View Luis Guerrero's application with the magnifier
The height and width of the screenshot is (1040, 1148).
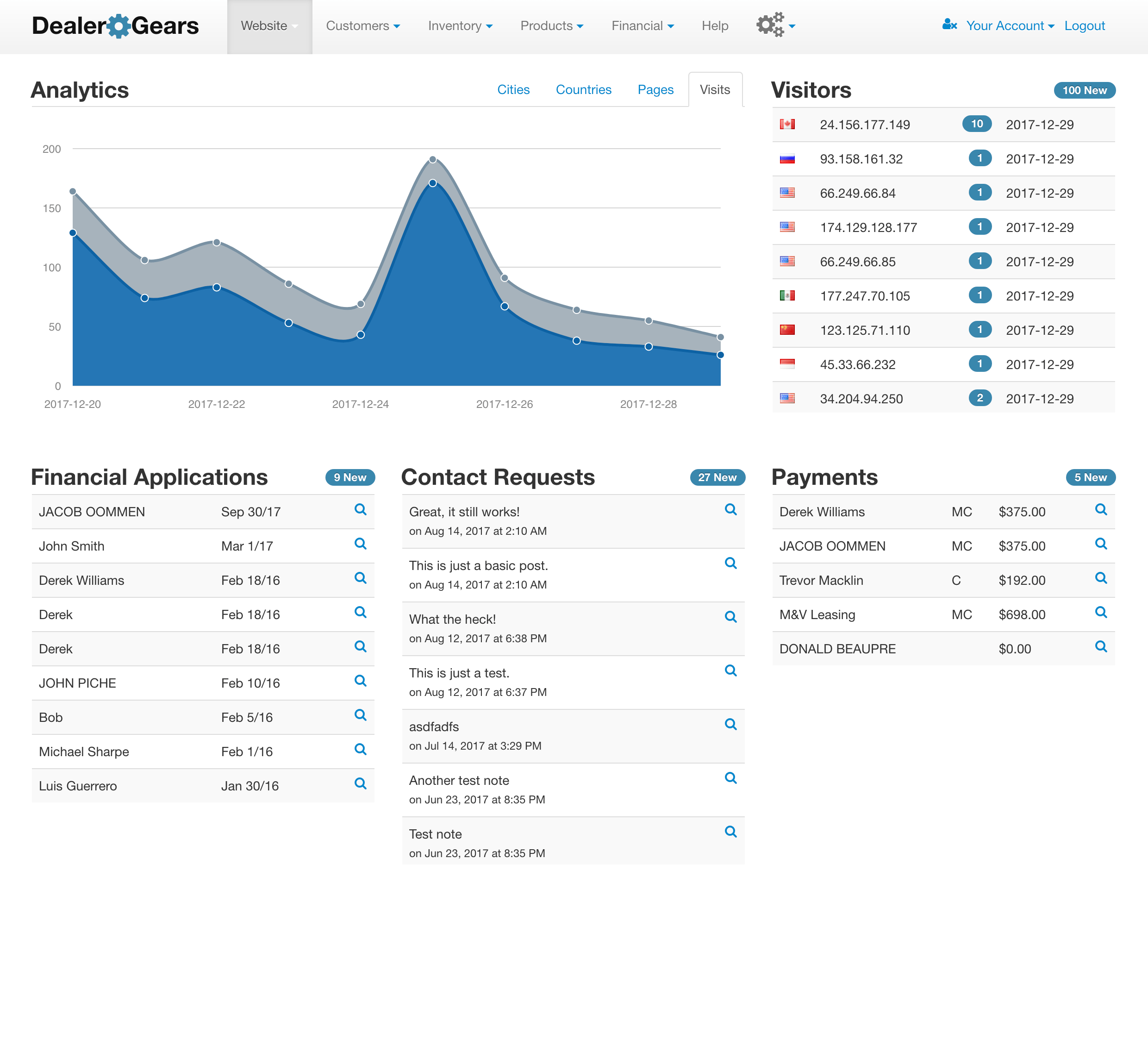click(x=361, y=784)
